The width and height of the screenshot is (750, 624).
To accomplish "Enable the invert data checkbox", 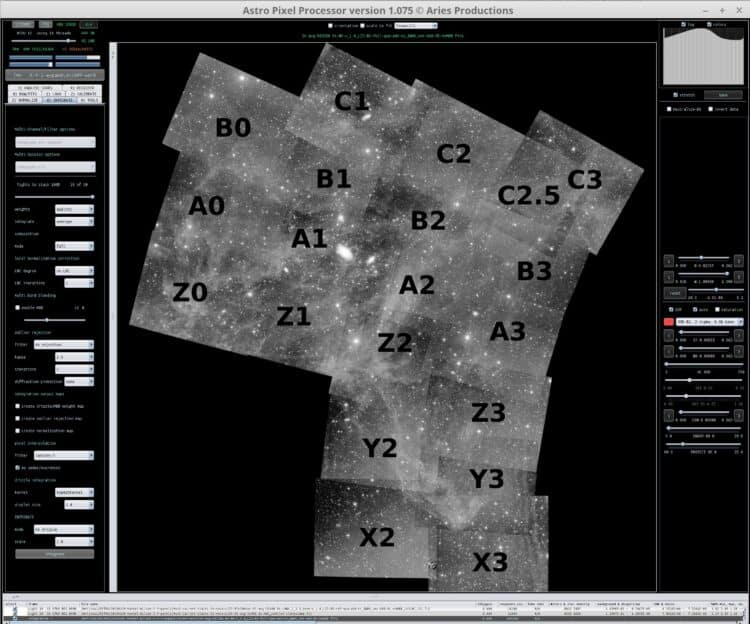I will click(x=711, y=109).
